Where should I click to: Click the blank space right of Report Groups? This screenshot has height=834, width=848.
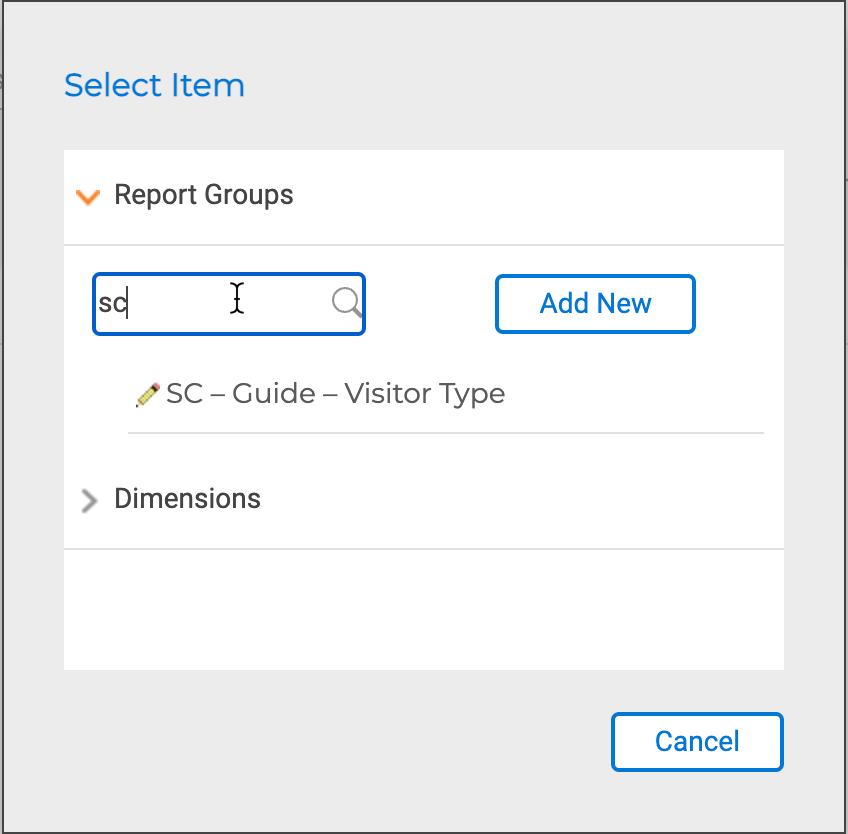point(540,196)
